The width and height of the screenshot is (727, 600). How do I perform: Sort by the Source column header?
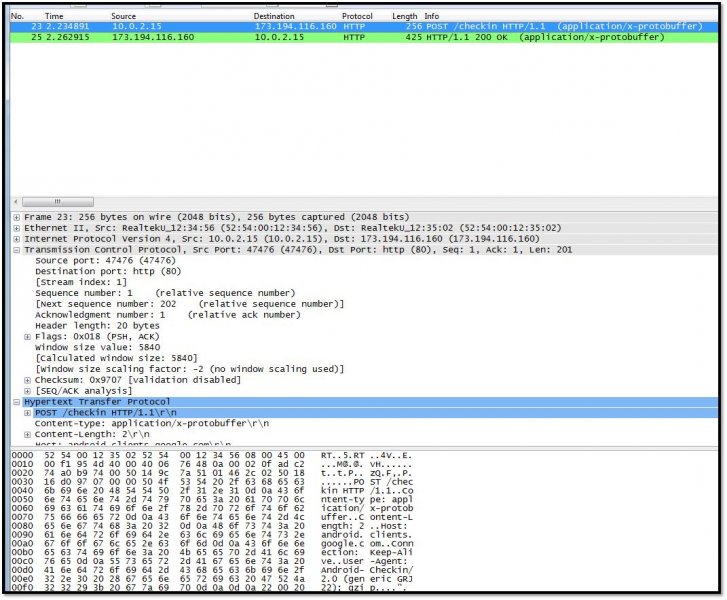(x=123, y=16)
